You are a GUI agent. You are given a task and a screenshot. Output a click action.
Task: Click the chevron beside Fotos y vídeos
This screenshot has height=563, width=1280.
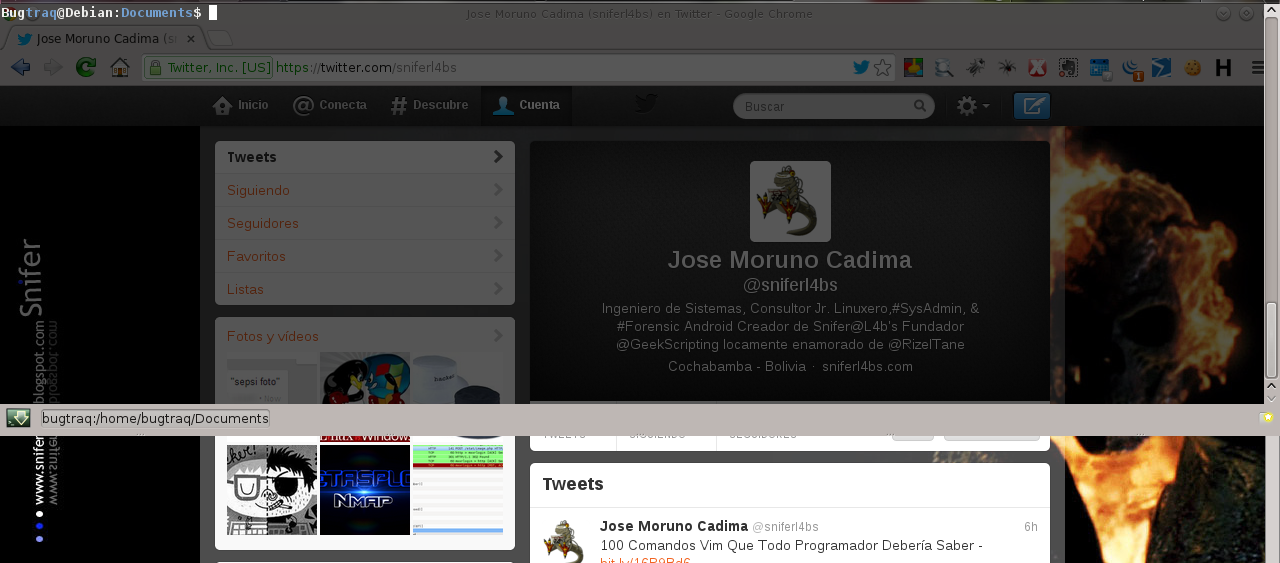coord(498,336)
